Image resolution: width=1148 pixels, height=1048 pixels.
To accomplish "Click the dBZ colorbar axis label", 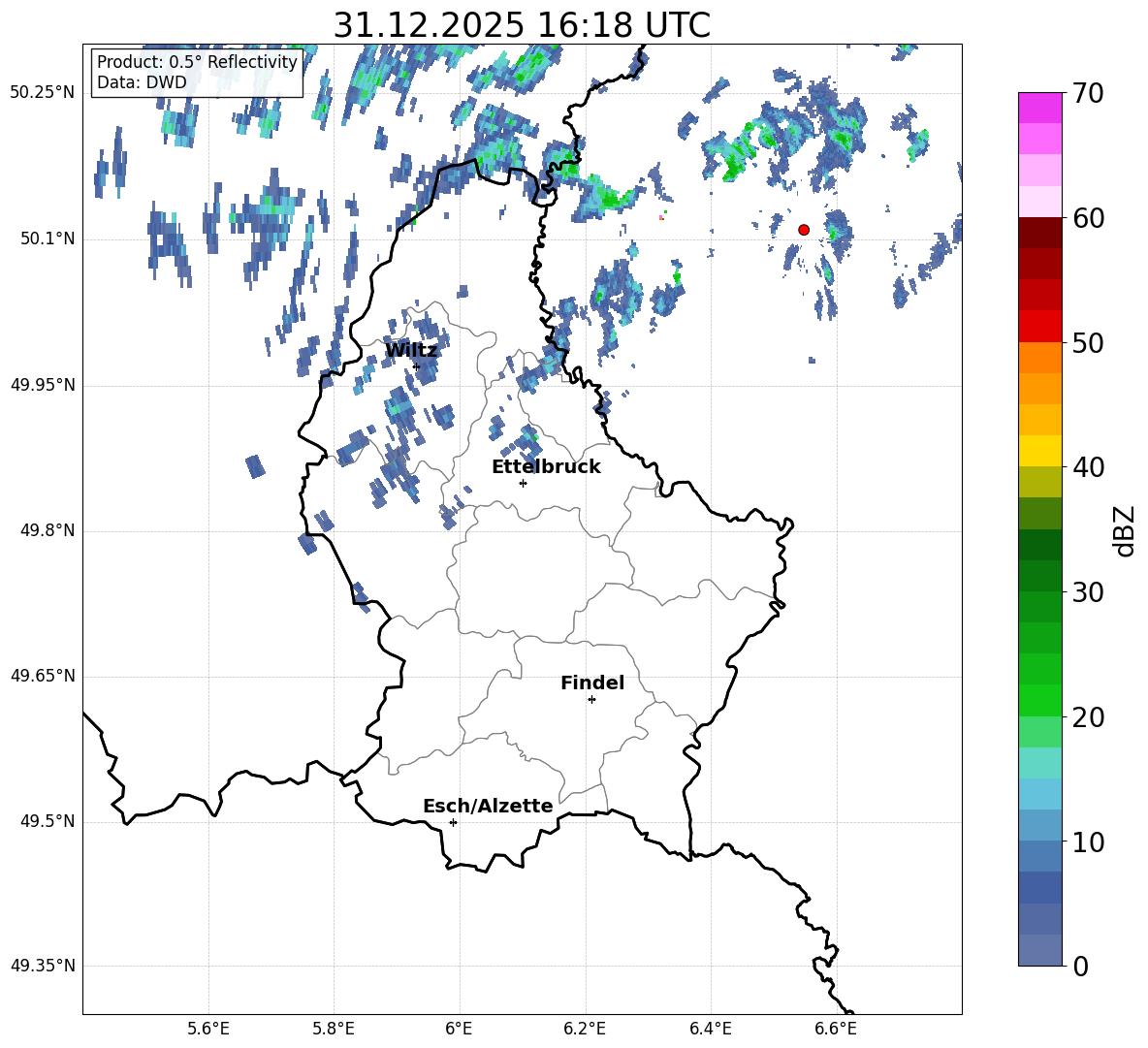I will click(1125, 530).
